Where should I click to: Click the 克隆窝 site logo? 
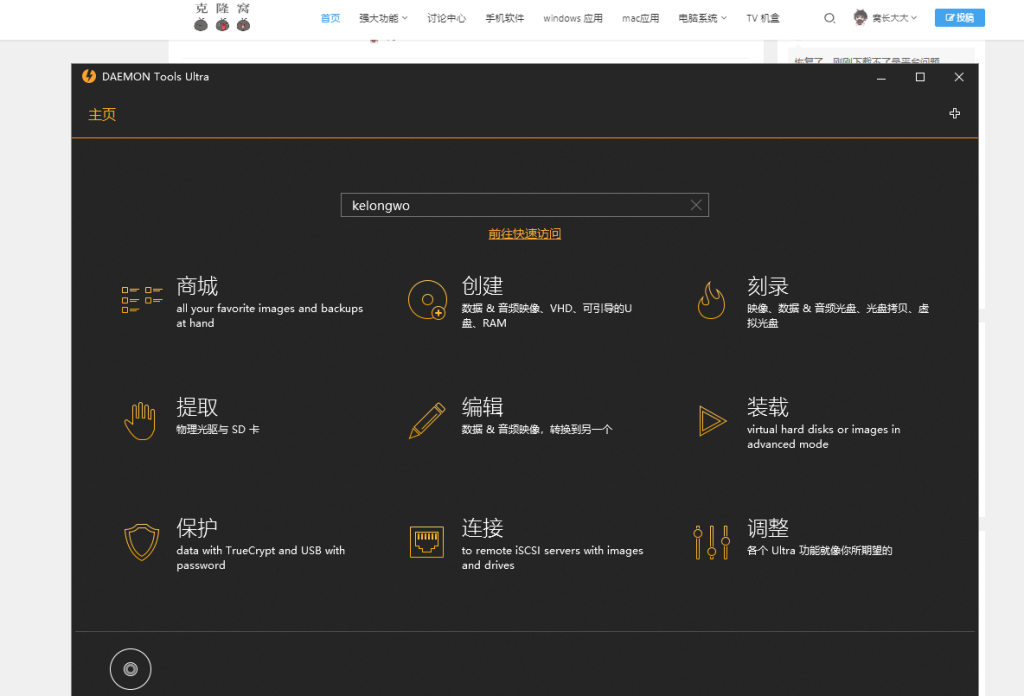pos(222,17)
